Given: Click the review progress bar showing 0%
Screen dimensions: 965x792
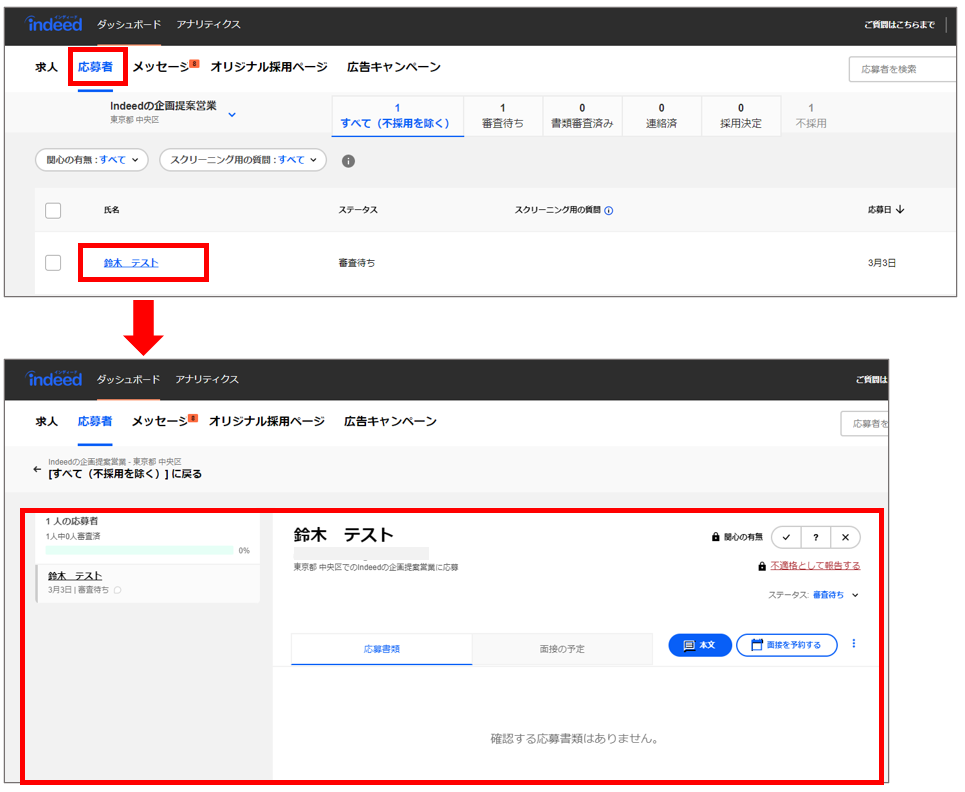Looking at the screenshot, I should coord(140,550).
